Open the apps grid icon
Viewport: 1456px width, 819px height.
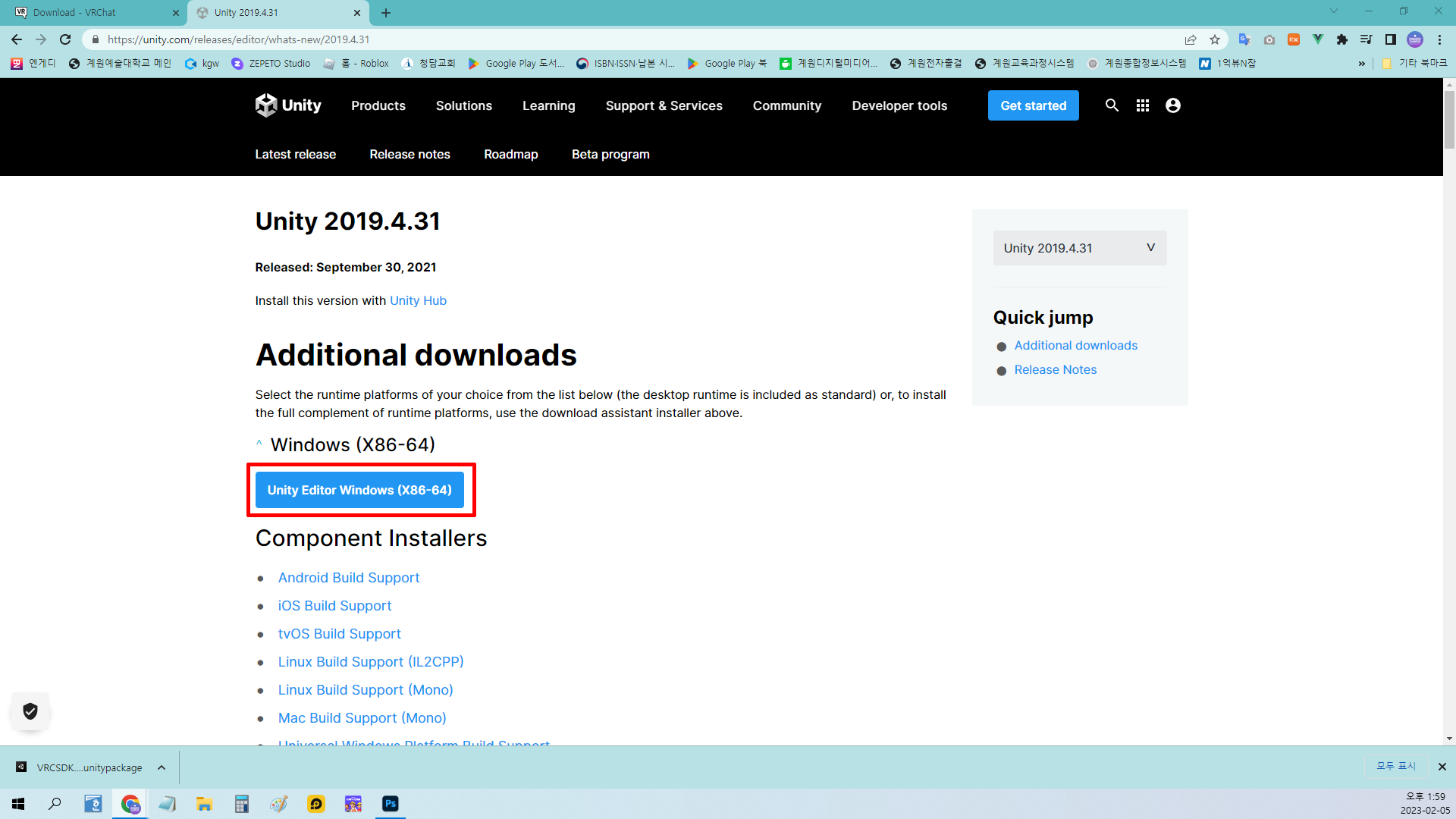1143,105
